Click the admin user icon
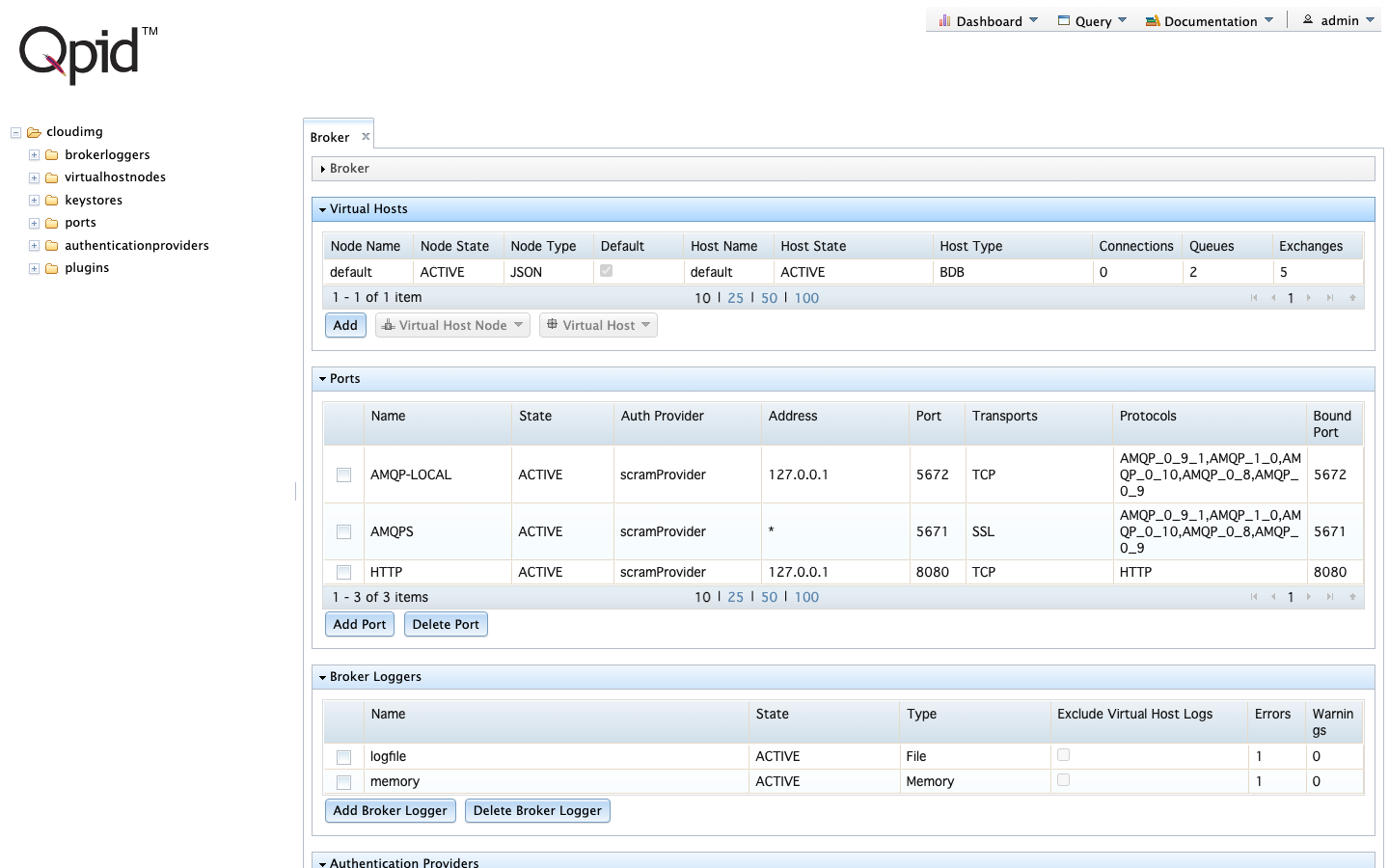 pyautogui.click(x=1308, y=19)
